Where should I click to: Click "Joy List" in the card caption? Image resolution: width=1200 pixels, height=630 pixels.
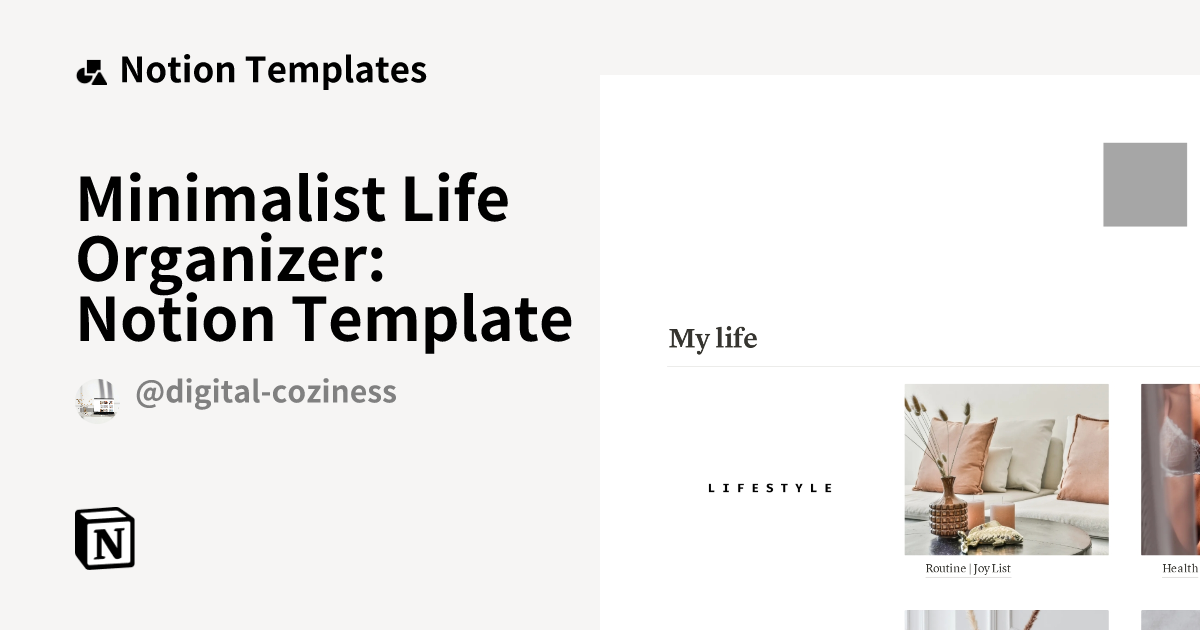tap(992, 569)
